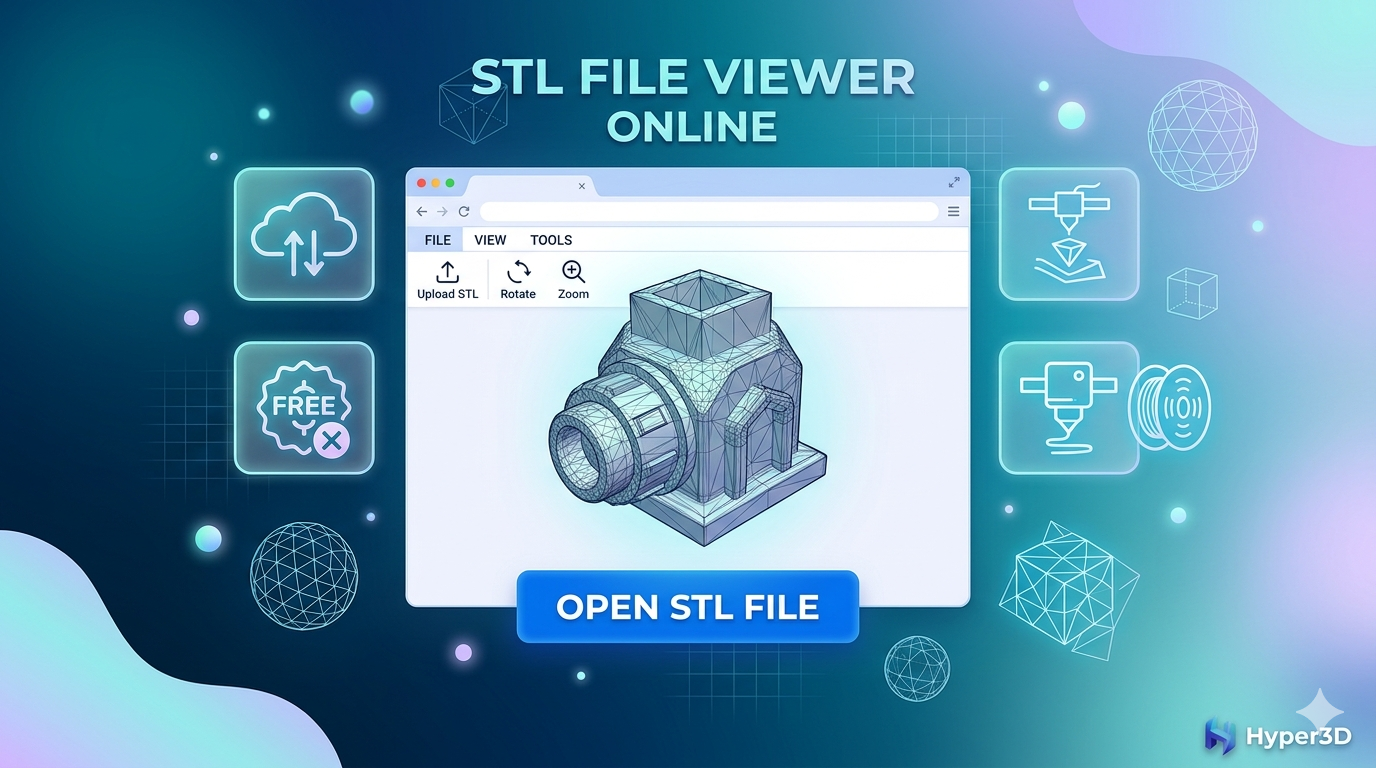This screenshot has height=768, width=1376.
Task: Click the Hyper3D logo
Action: pyautogui.click(x=1278, y=737)
